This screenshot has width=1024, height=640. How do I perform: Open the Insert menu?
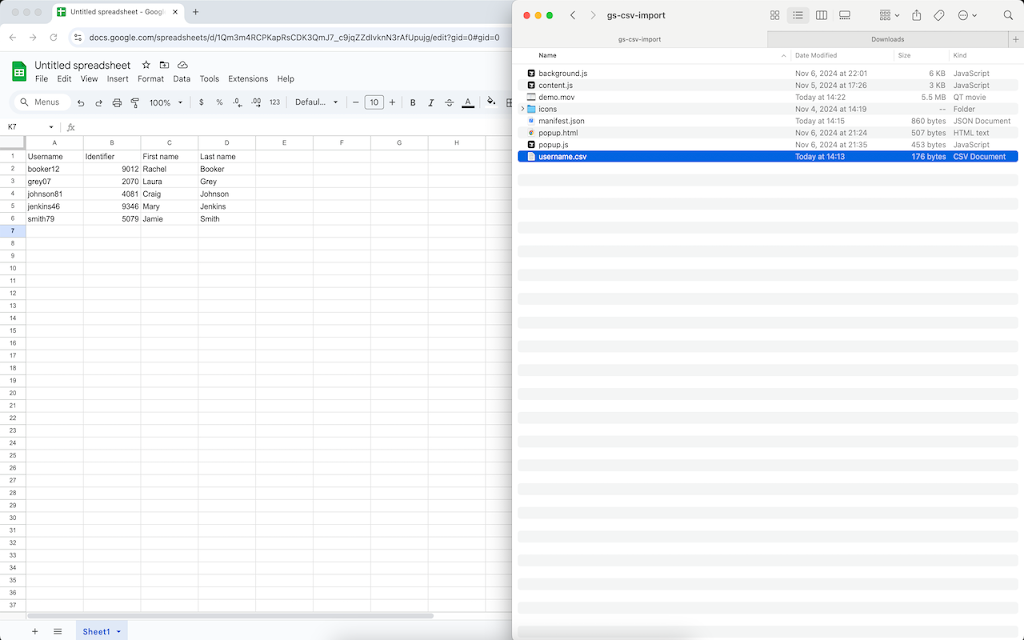tap(118, 79)
